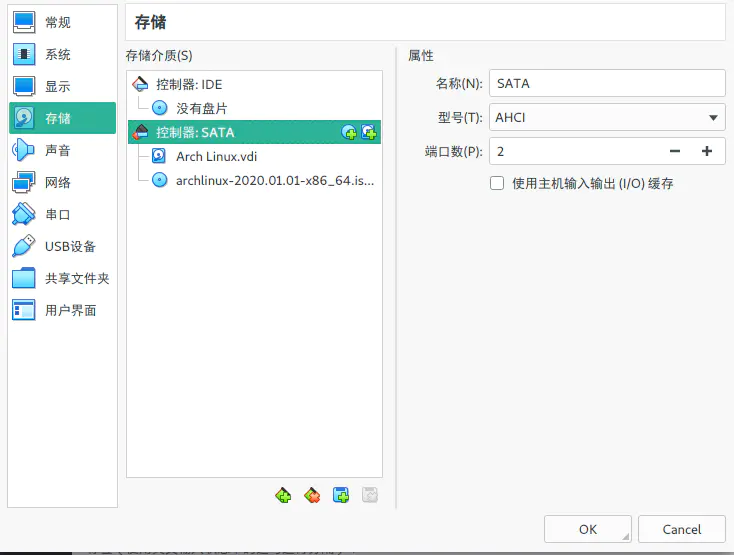Screen dimensions: 734x555
Task: Add a hard disk to SATA controller
Action: [x=369, y=132]
